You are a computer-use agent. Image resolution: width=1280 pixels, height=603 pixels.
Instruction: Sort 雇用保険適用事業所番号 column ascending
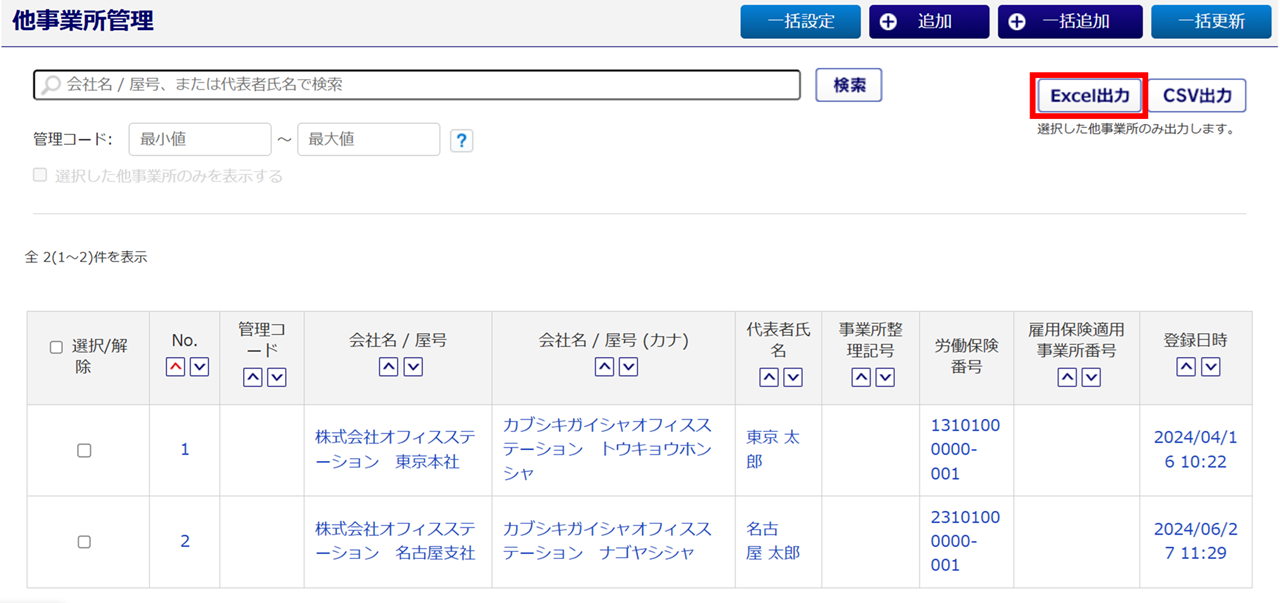click(x=1067, y=377)
